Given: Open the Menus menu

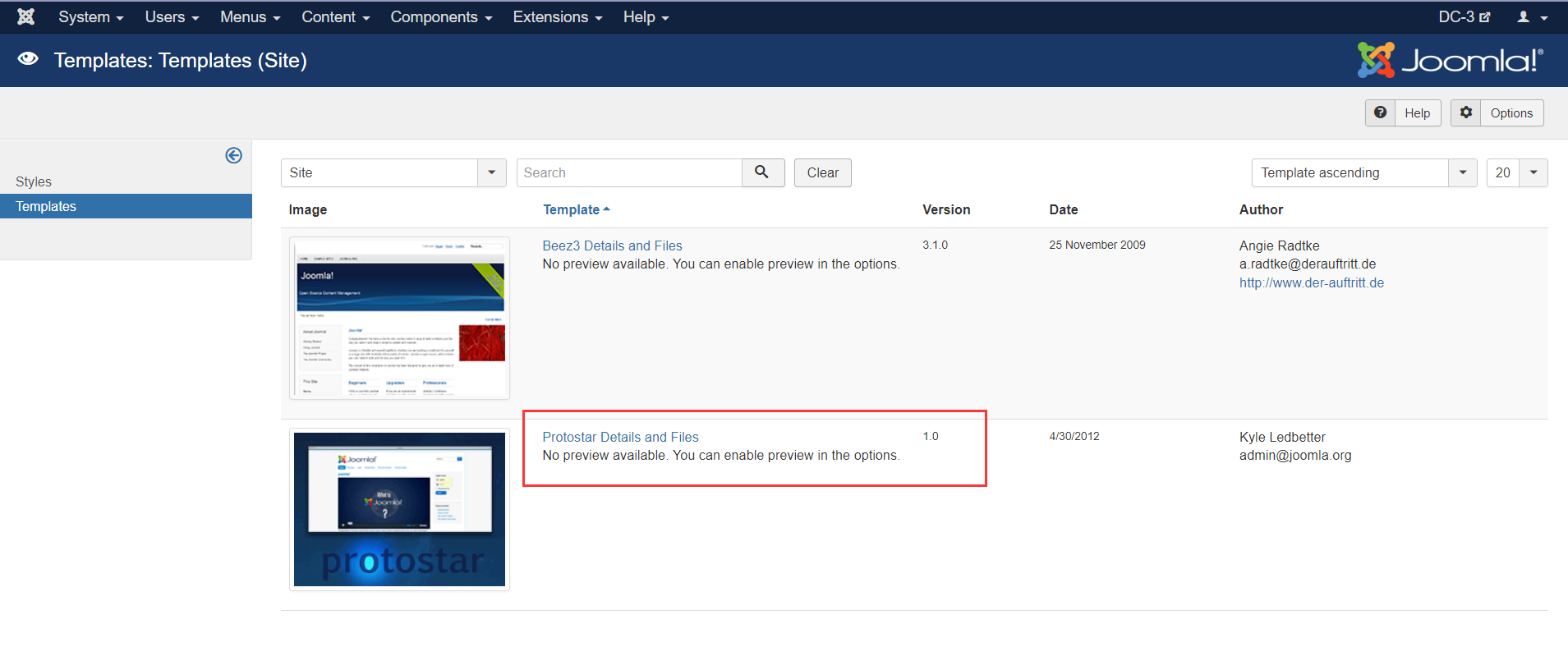Looking at the screenshot, I should tap(250, 16).
